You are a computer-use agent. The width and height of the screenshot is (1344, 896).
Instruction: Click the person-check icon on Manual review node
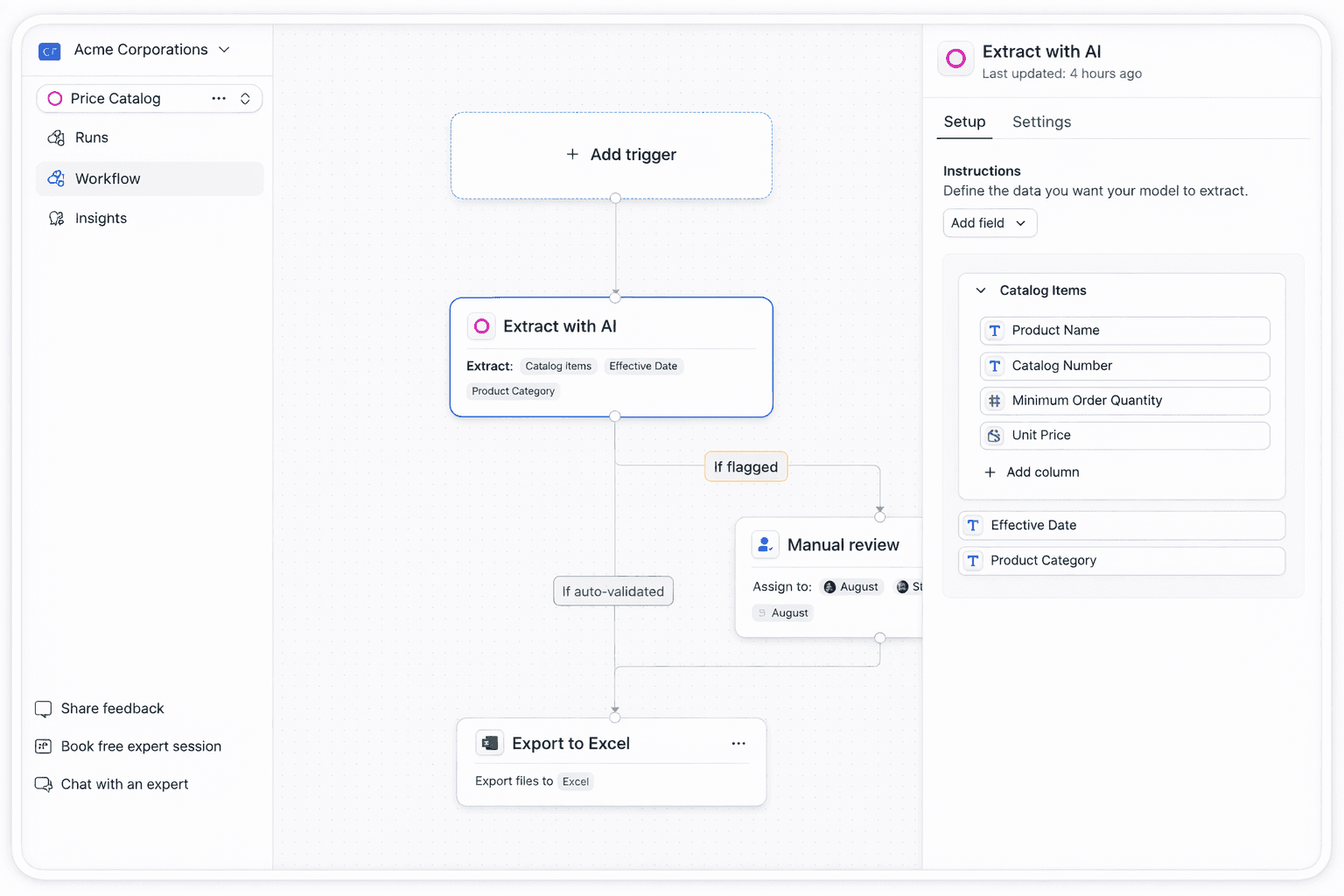pos(765,544)
